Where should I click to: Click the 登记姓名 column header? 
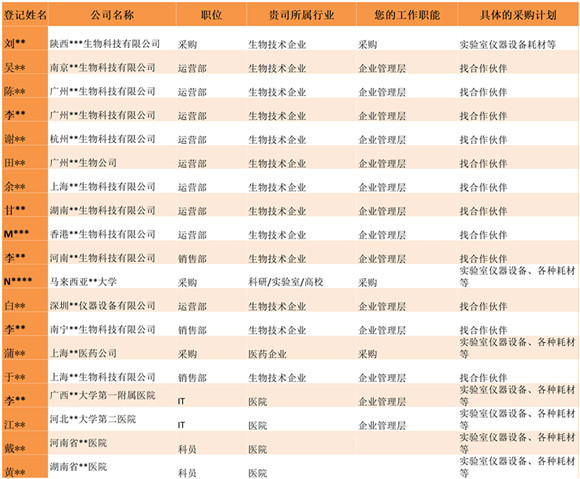point(25,14)
